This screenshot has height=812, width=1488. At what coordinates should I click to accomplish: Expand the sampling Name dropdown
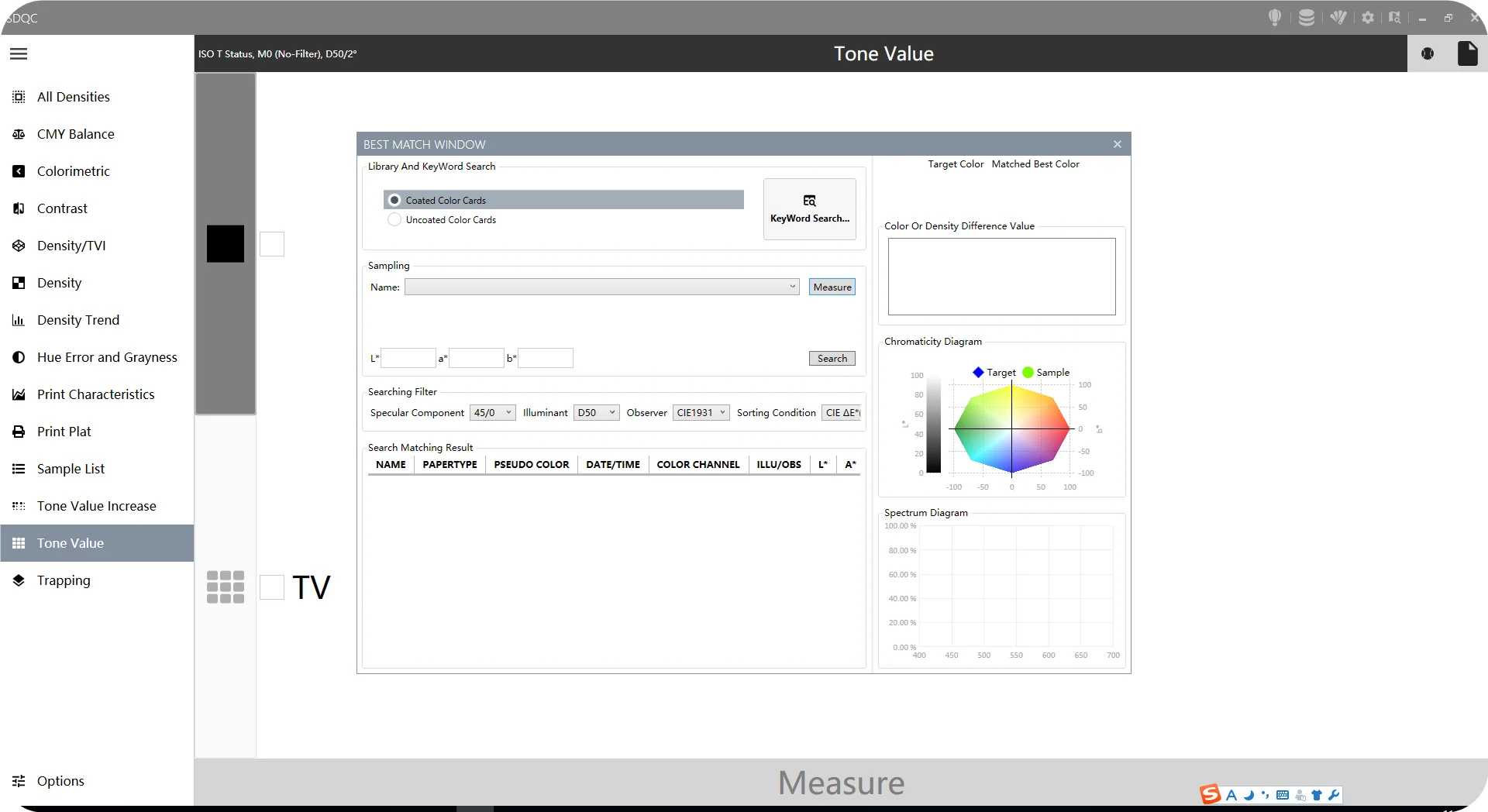(792, 287)
